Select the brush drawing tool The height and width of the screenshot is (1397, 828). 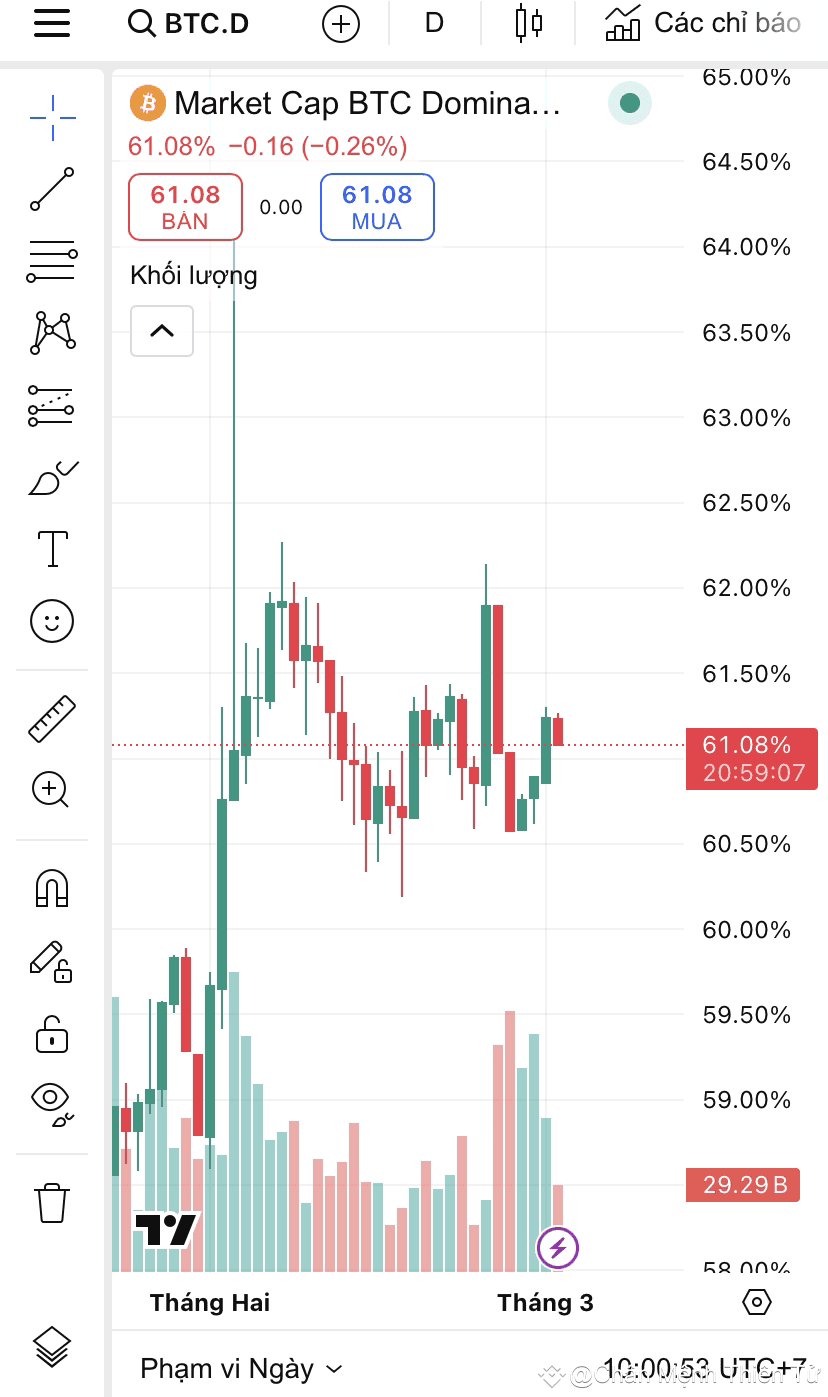(52, 477)
